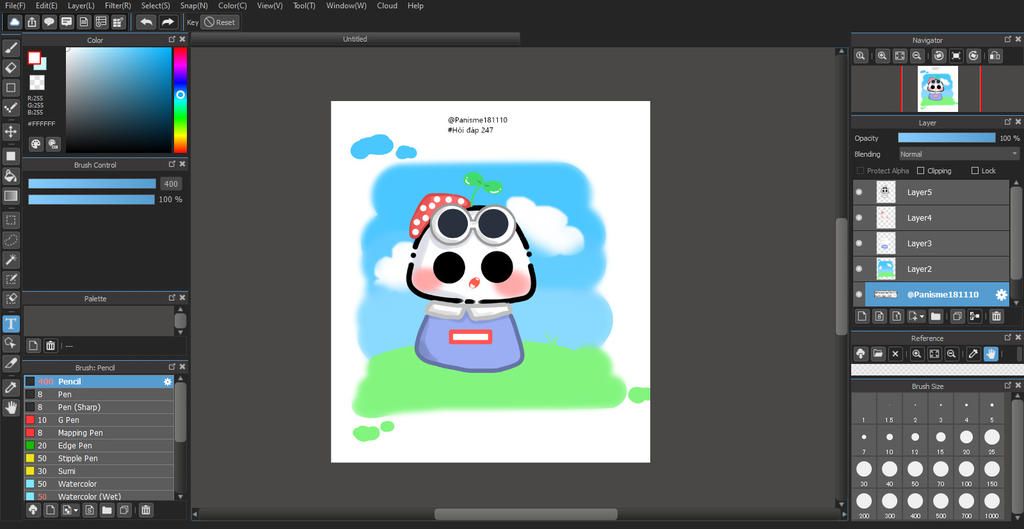Check the Lock checkbox in Layer panel
The height and width of the screenshot is (529, 1024).
tap(973, 171)
